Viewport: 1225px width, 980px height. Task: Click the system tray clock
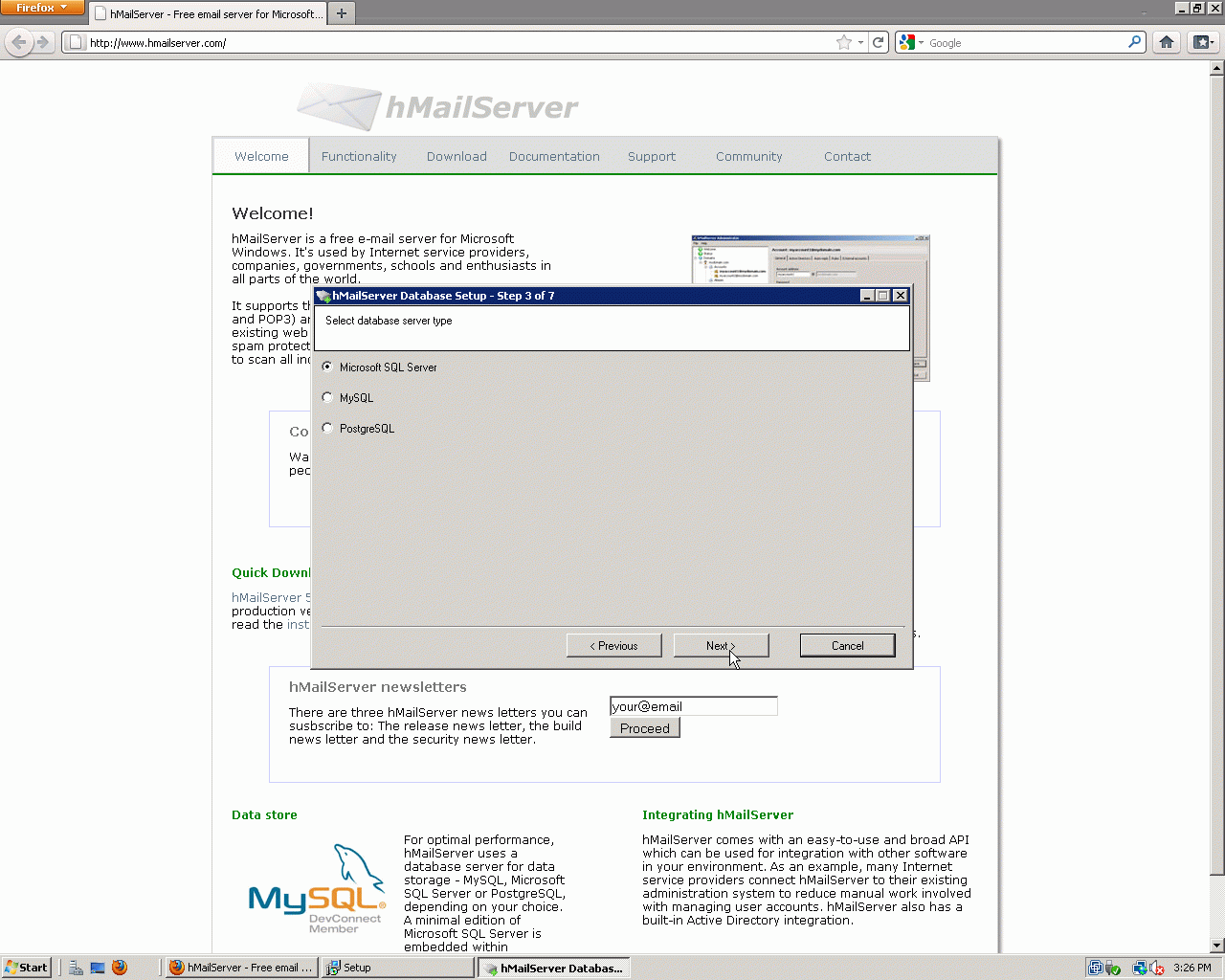pyautogui.click(x=1192, y=968)
